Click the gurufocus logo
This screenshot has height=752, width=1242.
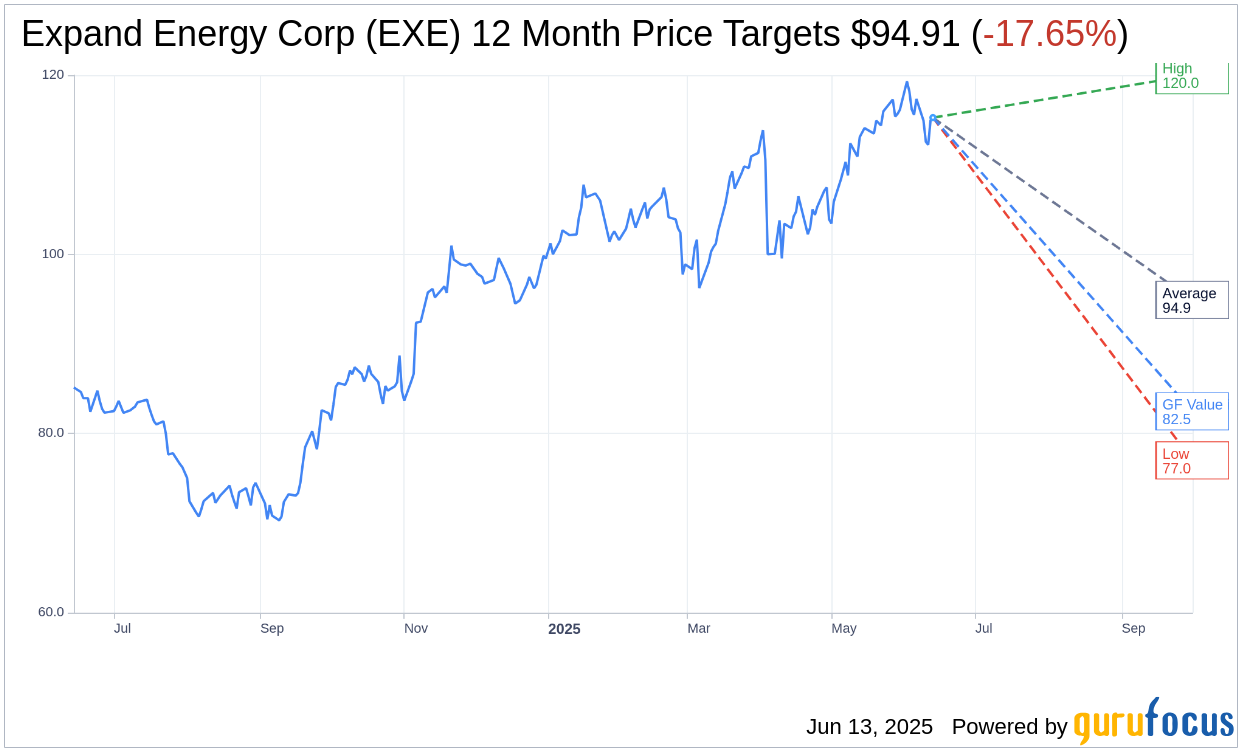click(x=1154, y=721)
